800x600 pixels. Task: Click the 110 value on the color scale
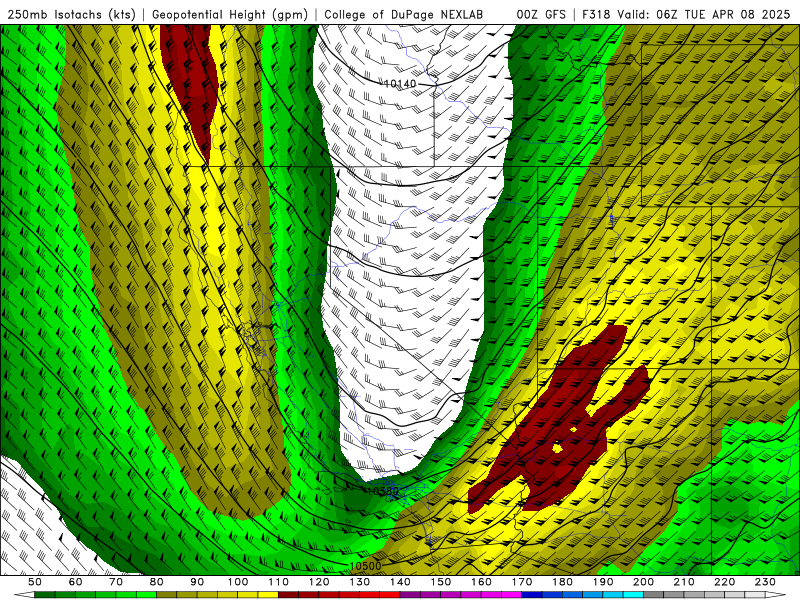tap(279, 582)
